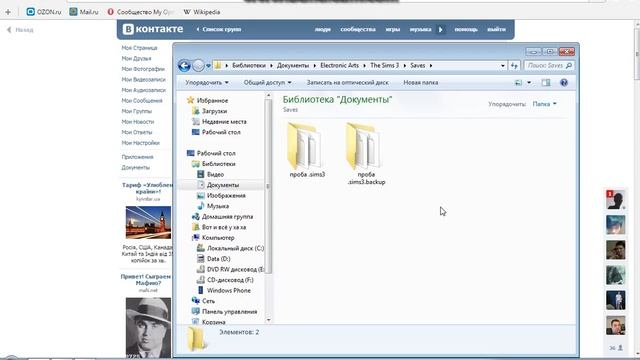
Task: Change view icon in Explorer toolbar
Action: coord(518,83)
